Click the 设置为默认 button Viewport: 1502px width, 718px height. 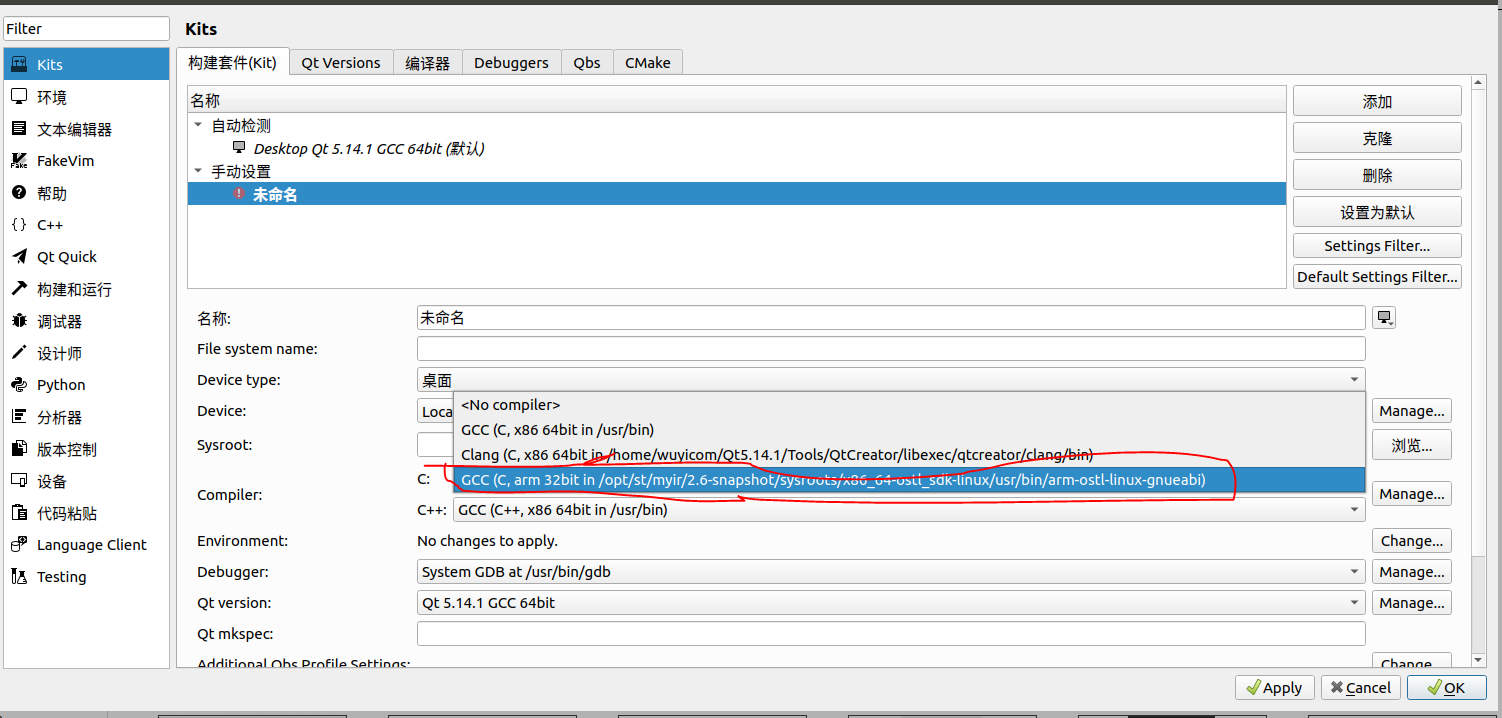1377,212
